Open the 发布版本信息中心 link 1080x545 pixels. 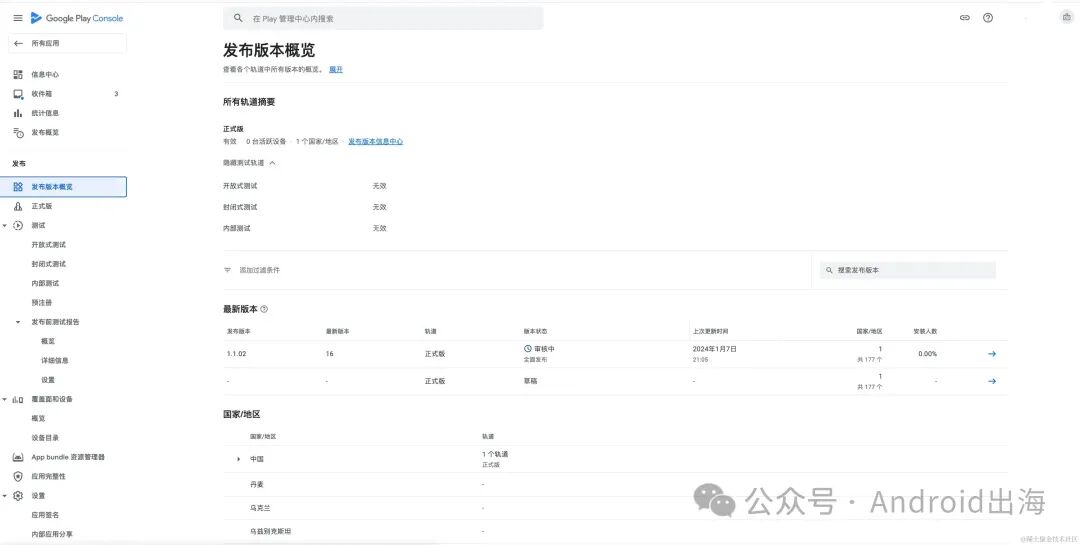(x=375, y=141)
